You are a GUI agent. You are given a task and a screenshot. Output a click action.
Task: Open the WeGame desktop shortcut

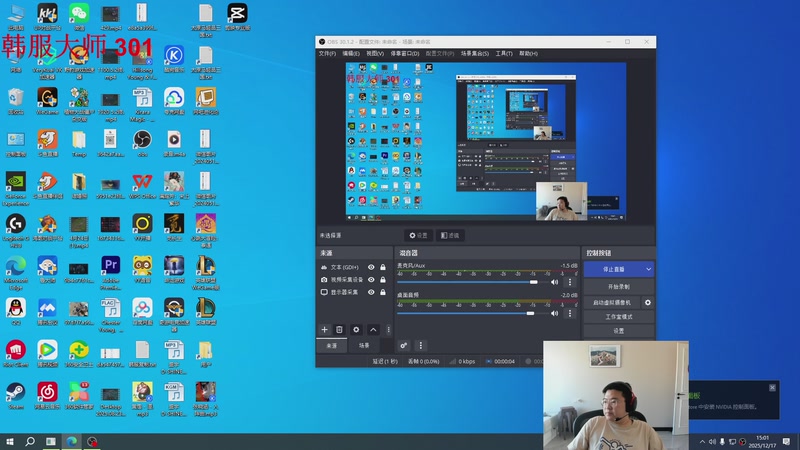click(47, 101)
